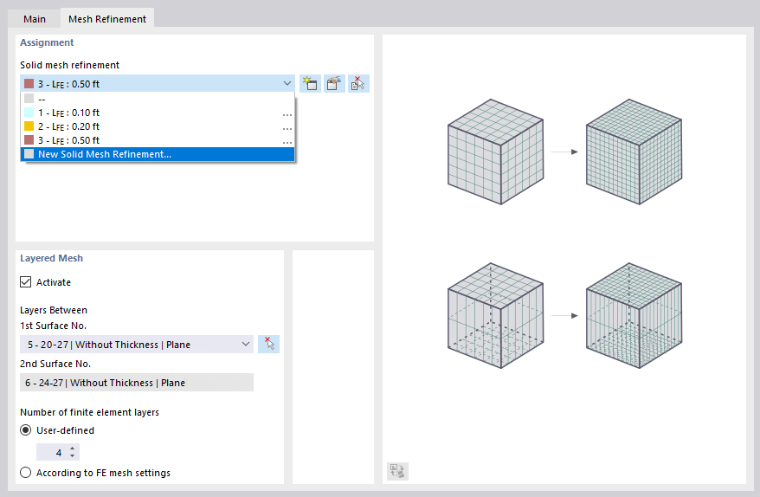760x497 pixels.
Task: Choose 'New Solid Mesh Refinement...' option
Action: tap(158, 154)
